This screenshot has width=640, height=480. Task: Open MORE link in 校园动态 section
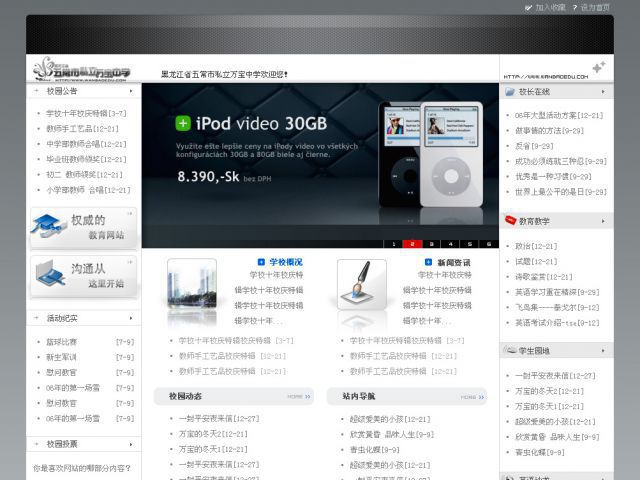tap(296, 397)
